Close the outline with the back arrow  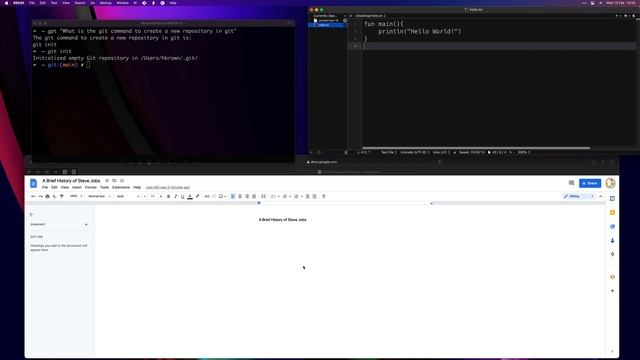coord(32,214)
